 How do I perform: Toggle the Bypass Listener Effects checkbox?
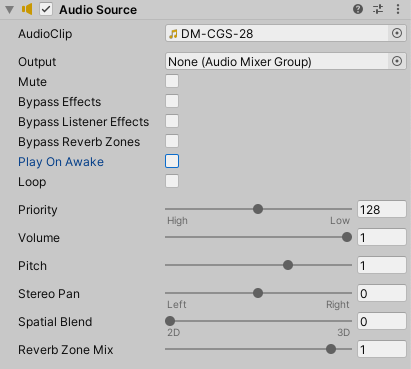coord(172,121)
